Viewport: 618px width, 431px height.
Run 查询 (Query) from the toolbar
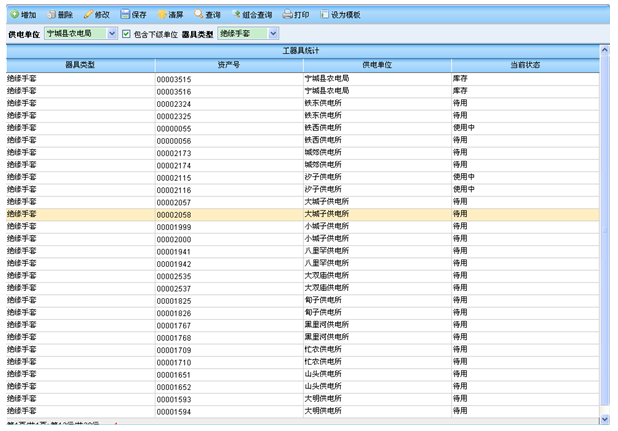tap(199, 16)
